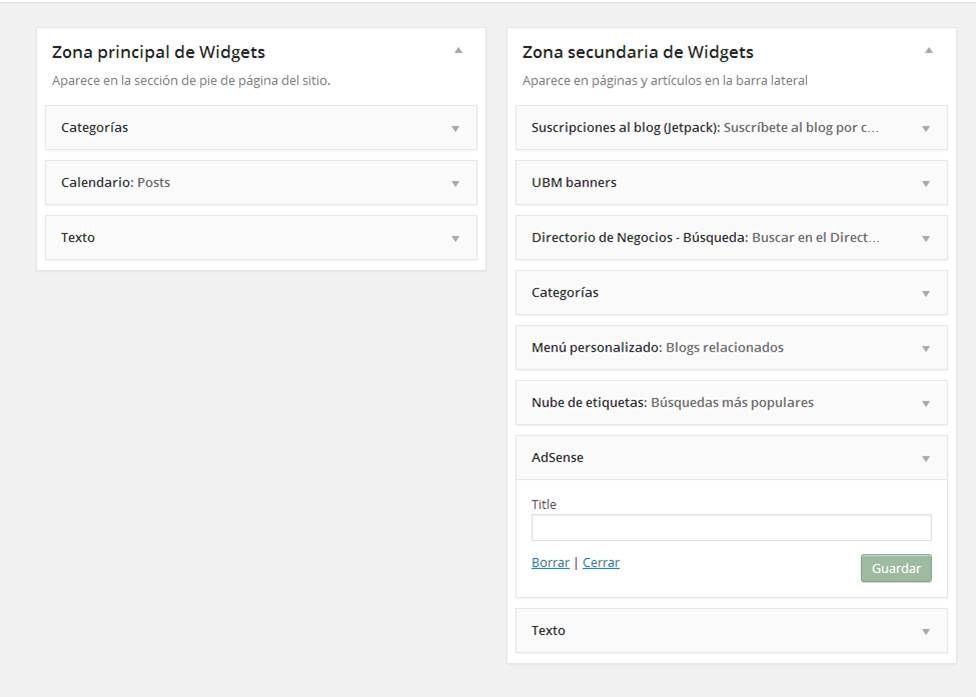
Task: Collapse the Zona principal de Widgets panel
Action: [458, 50]
